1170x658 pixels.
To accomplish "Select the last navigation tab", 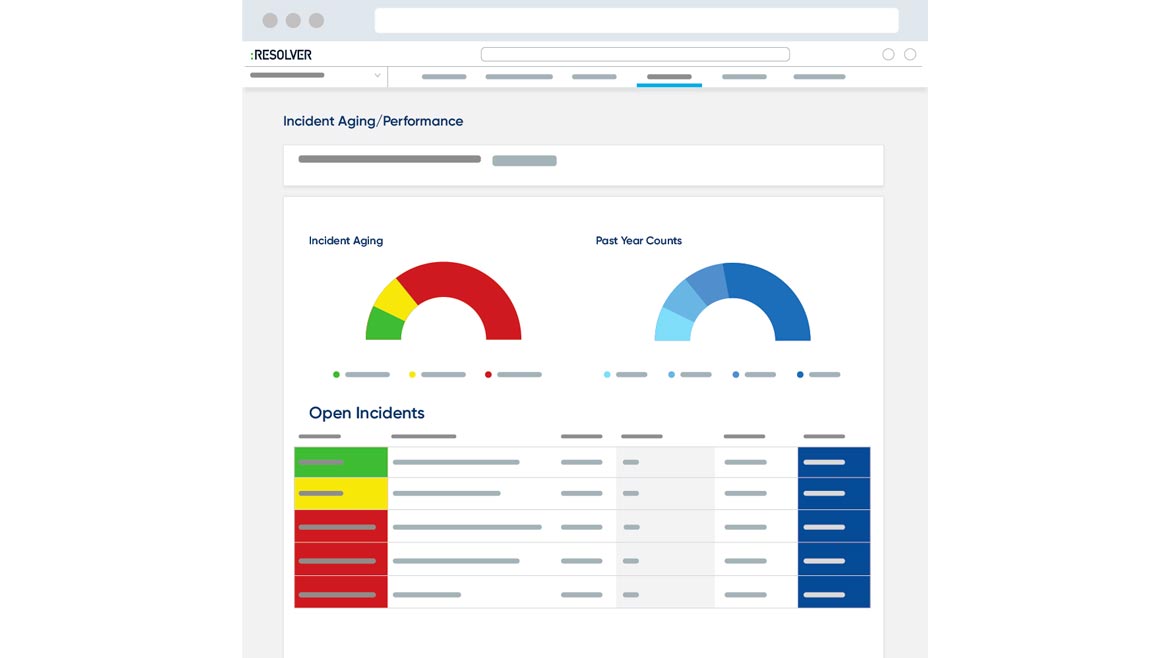I will (819, 77).
